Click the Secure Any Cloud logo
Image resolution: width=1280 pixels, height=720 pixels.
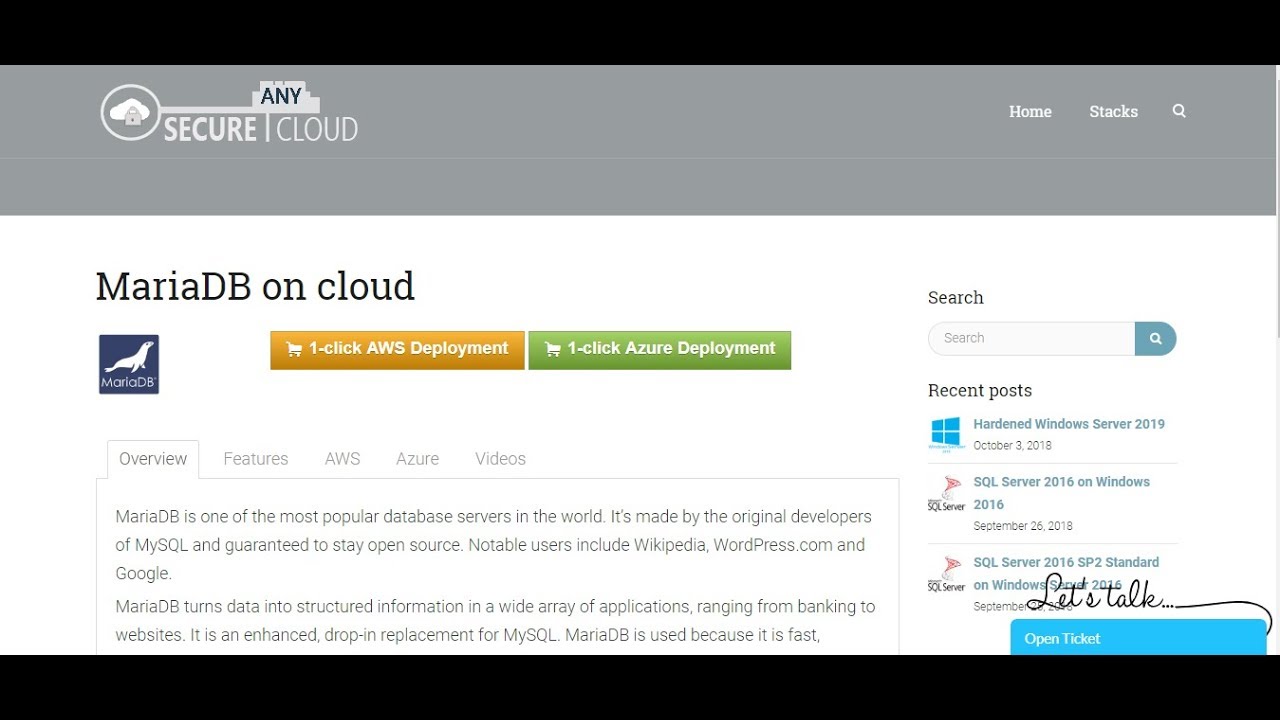click(x=229, y=113)
